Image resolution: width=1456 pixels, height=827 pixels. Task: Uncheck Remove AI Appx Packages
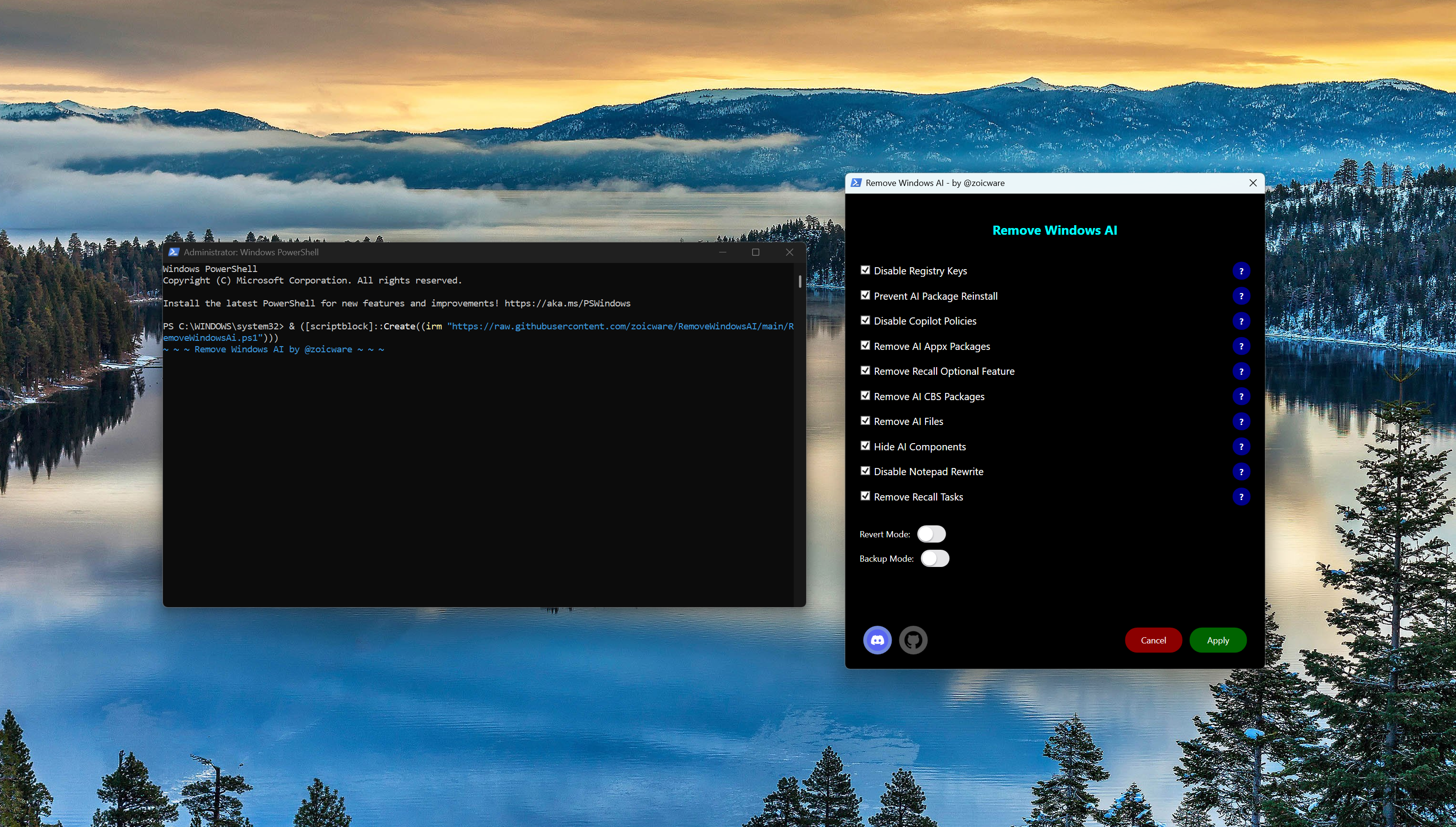pos(865,345)
